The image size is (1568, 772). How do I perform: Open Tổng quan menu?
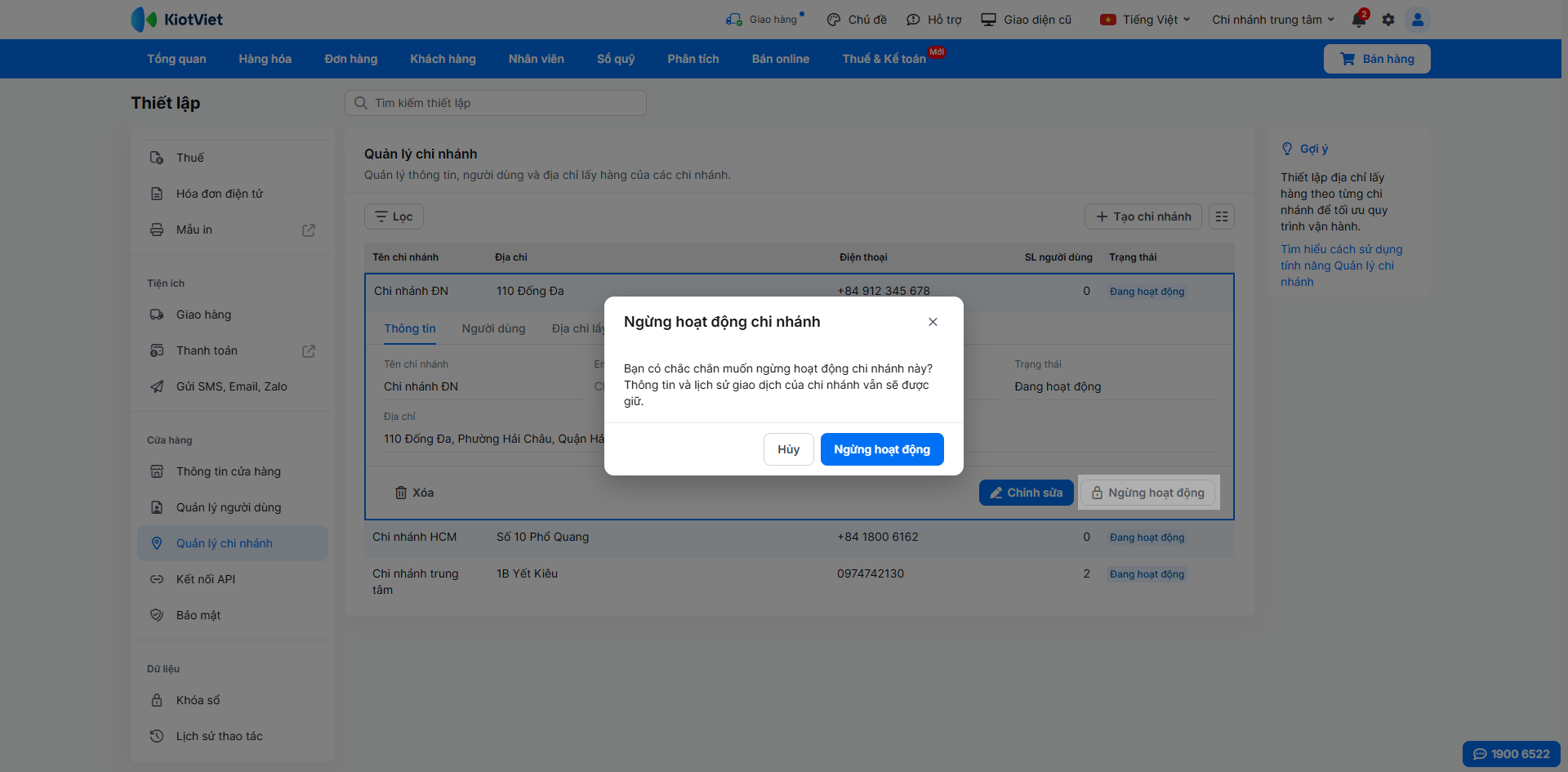[176, 59]
